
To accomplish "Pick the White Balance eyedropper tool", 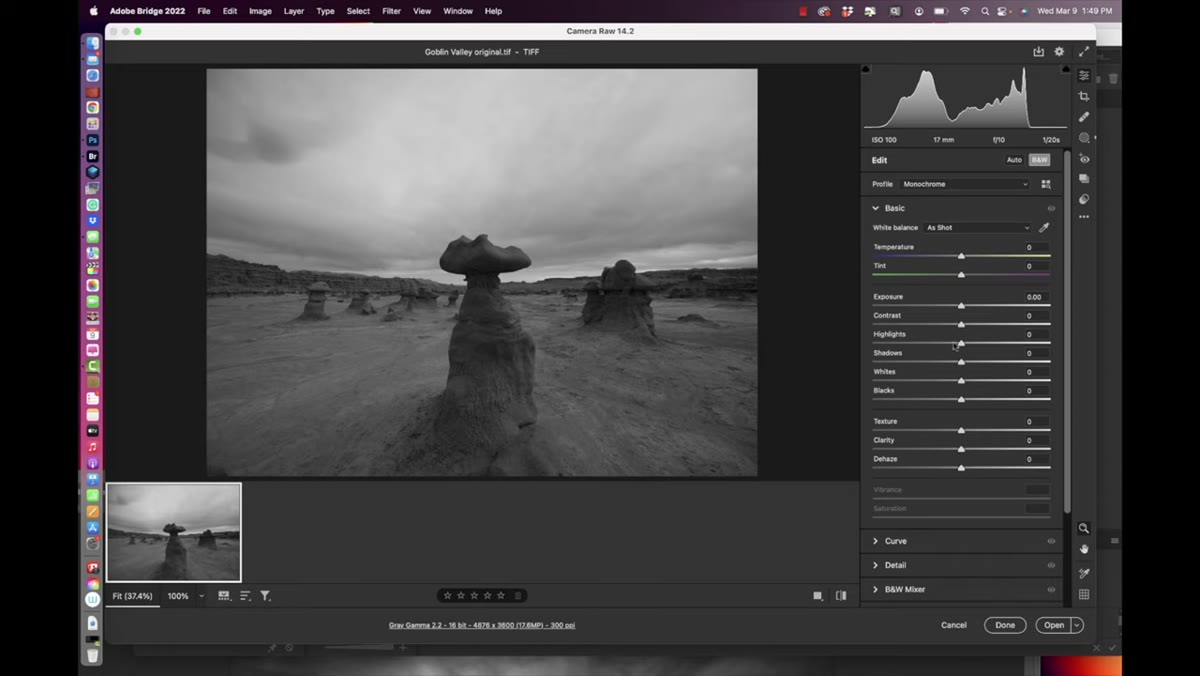I will coord(1044,228).
